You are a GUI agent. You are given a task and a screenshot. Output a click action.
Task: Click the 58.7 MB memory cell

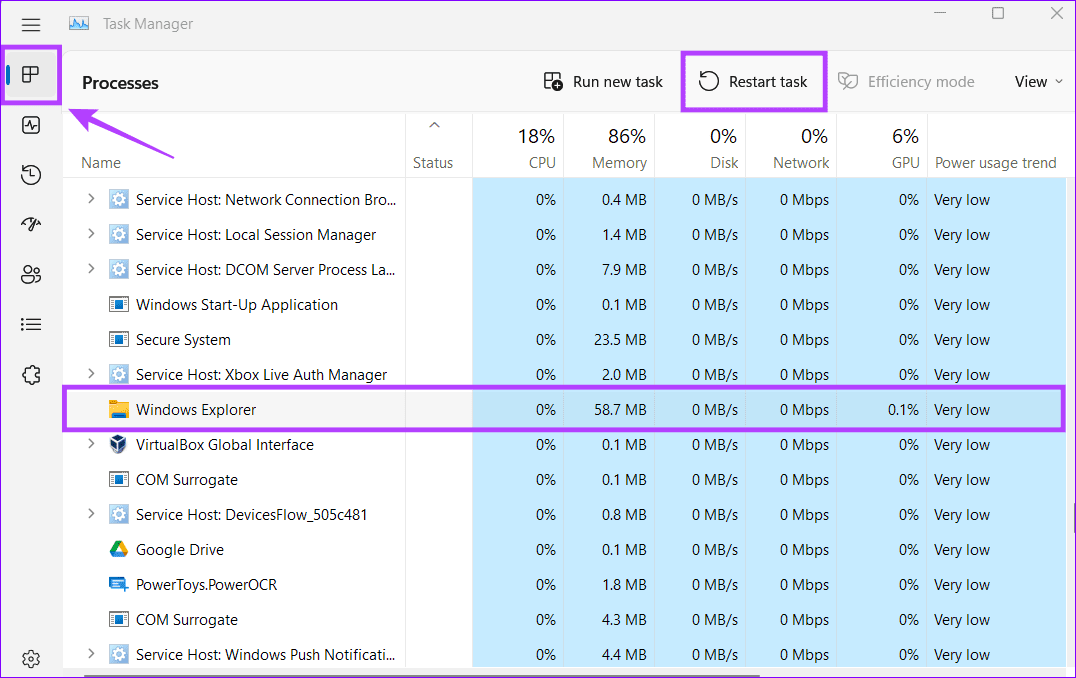(x=620, y=410)
